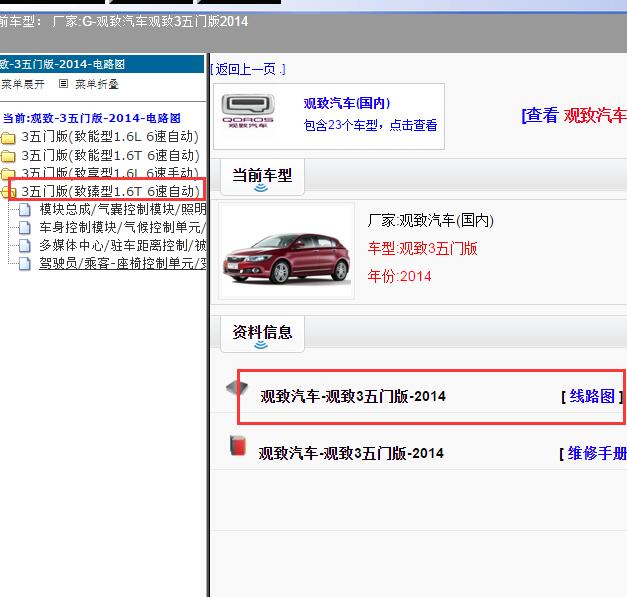This screenshot has width=627, height=597.
Task: Click 包含23个车型，点击查看 link
Action: click(x=370, y=125)
